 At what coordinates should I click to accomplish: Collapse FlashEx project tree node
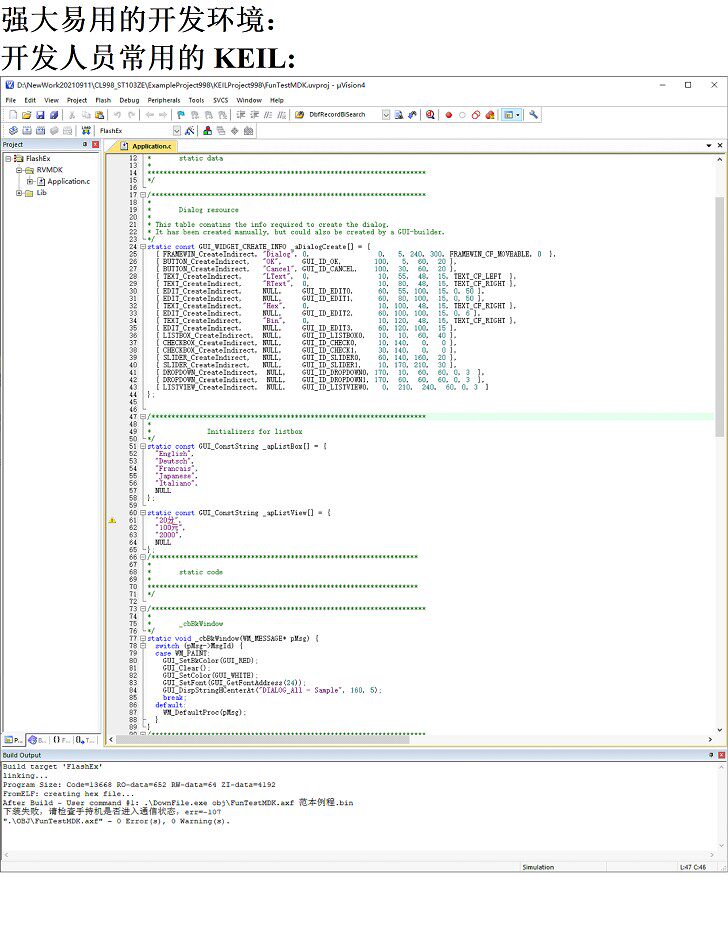(8, 159)
